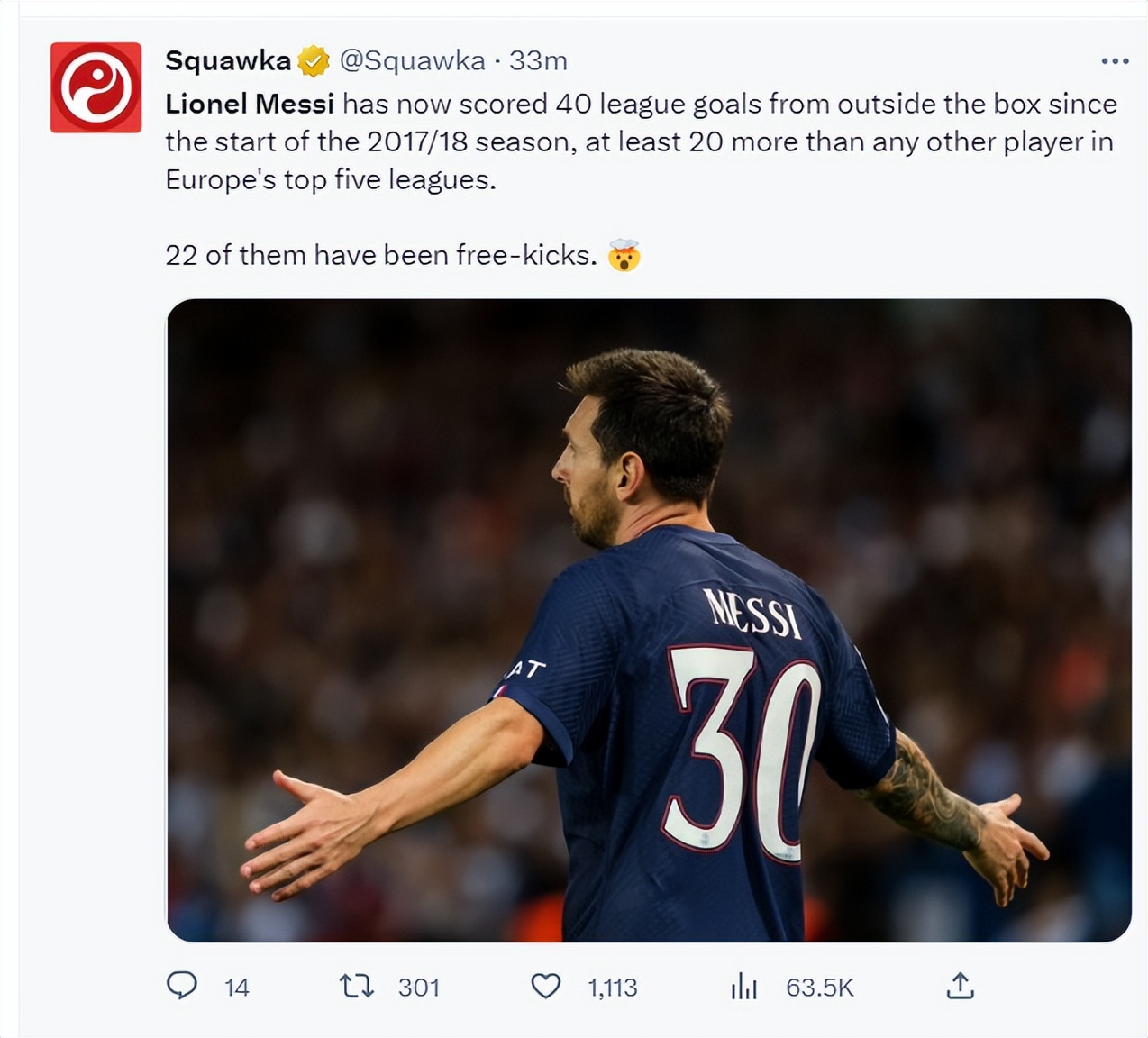Click the @Squawka handle

click(x=412, y=60)
